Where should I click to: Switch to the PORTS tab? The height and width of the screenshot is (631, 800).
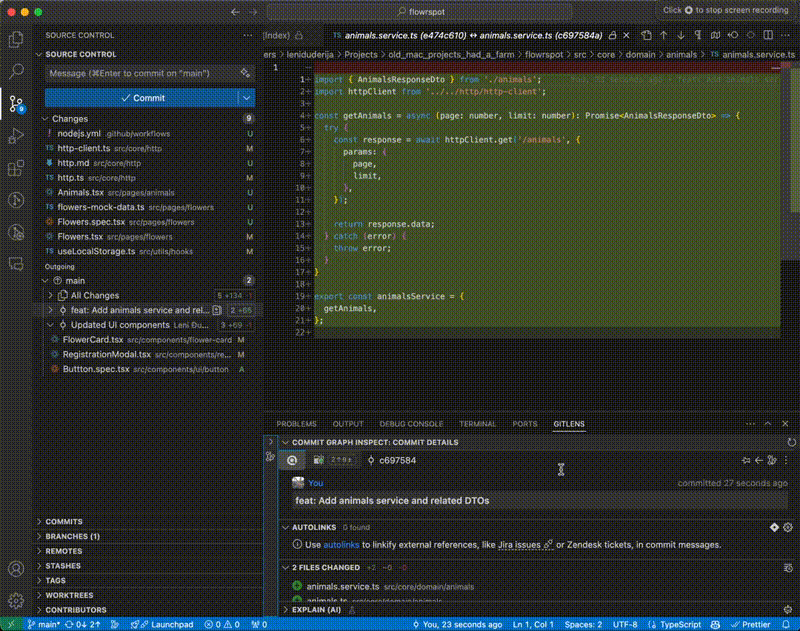524,424
